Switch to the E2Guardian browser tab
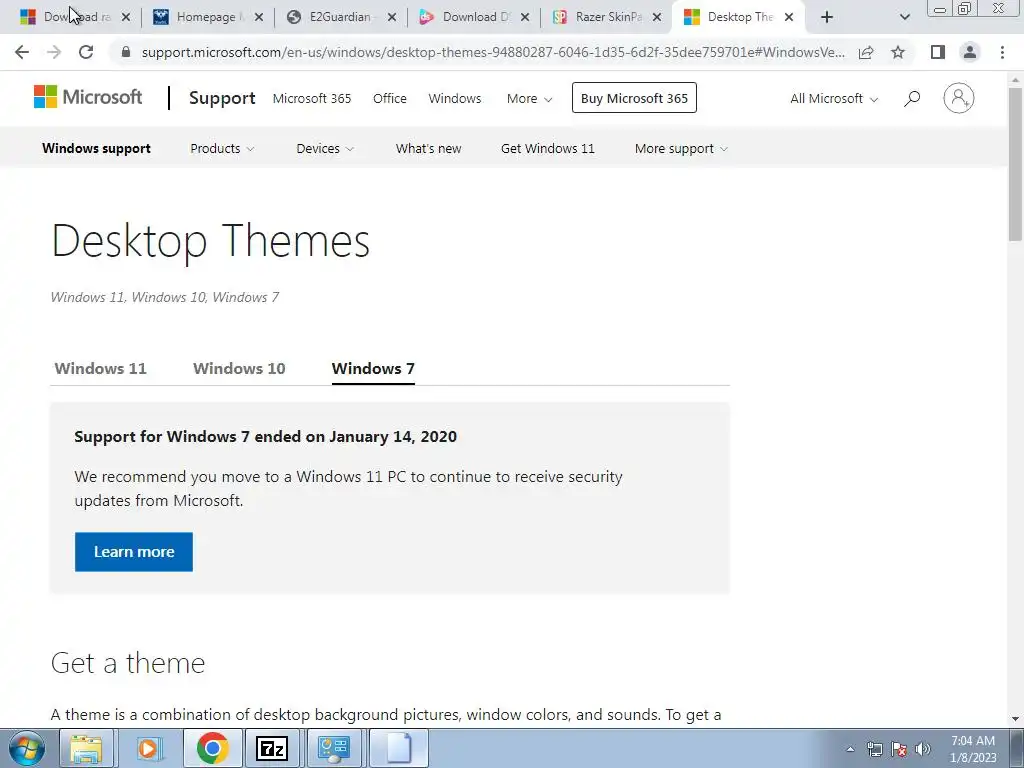The height and width of the screenshot is (768, 1024). (340, 17)
